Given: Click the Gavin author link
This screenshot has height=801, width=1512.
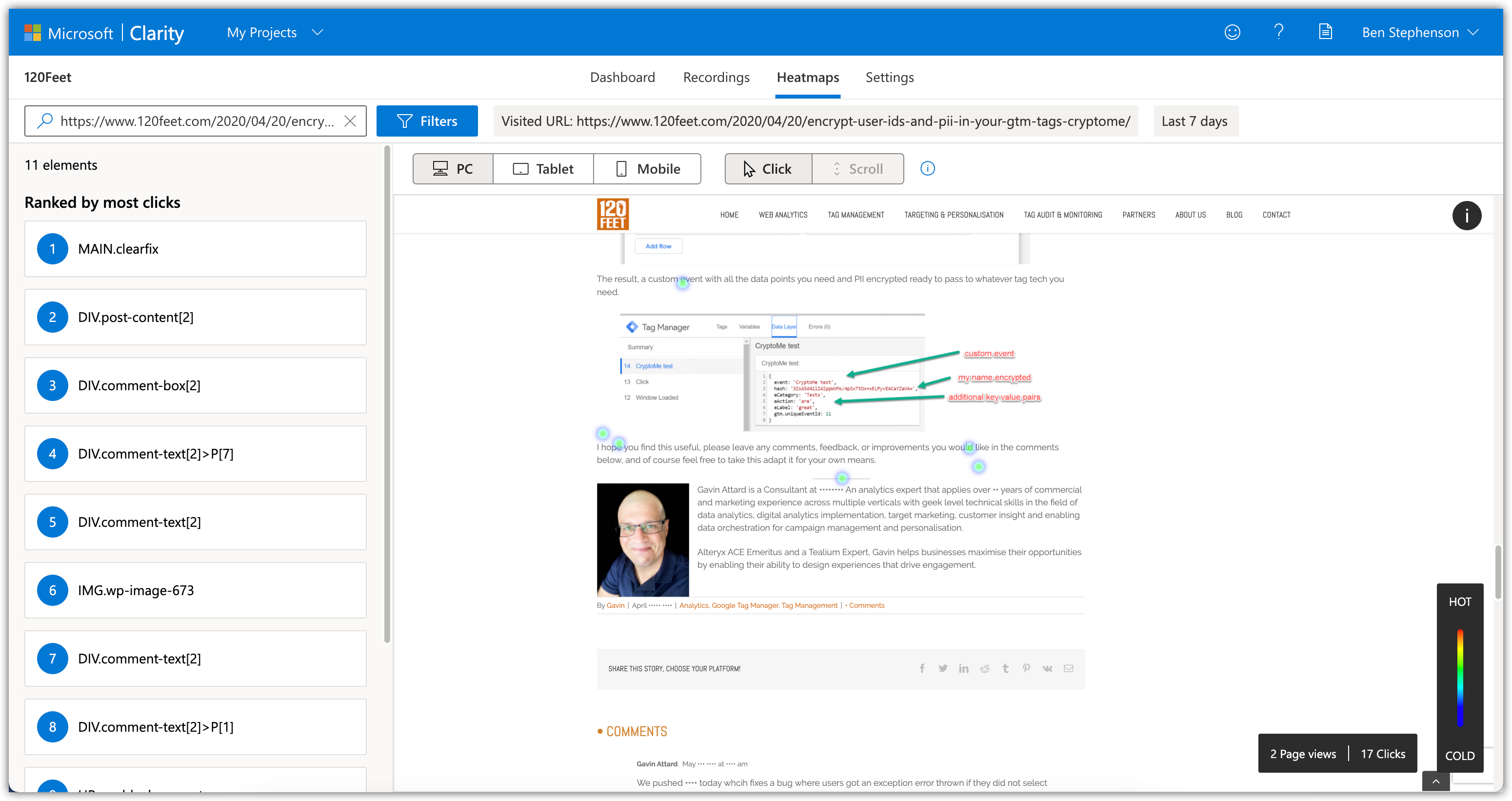Looking at the screenshot, I should (615, 605).
